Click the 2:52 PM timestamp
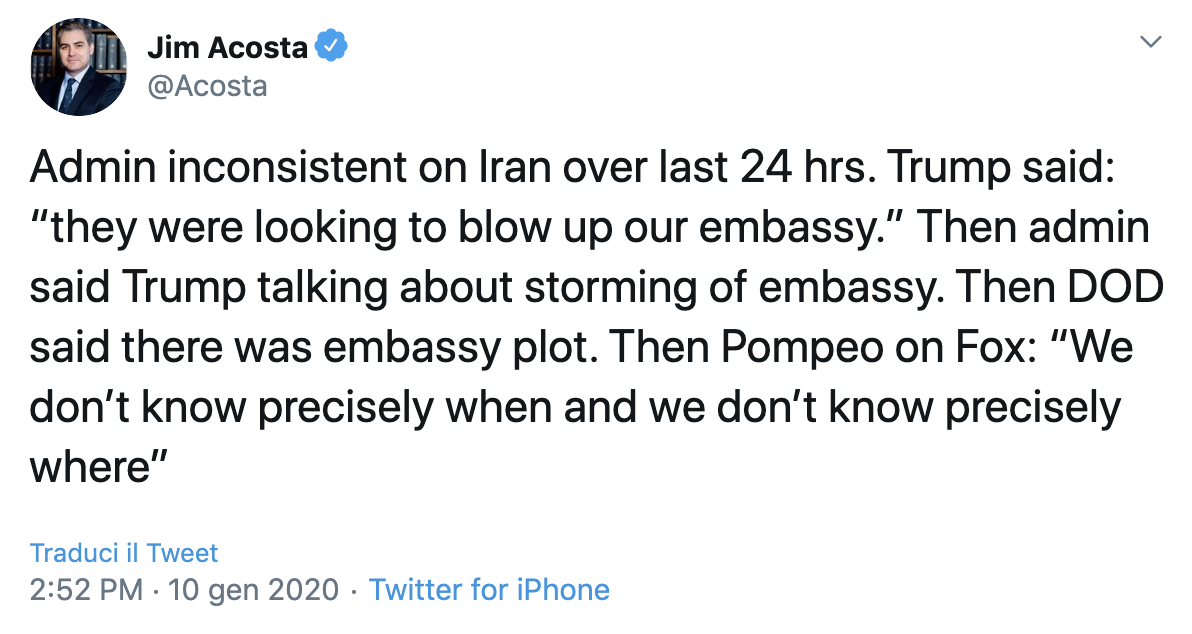 point(86,589)
